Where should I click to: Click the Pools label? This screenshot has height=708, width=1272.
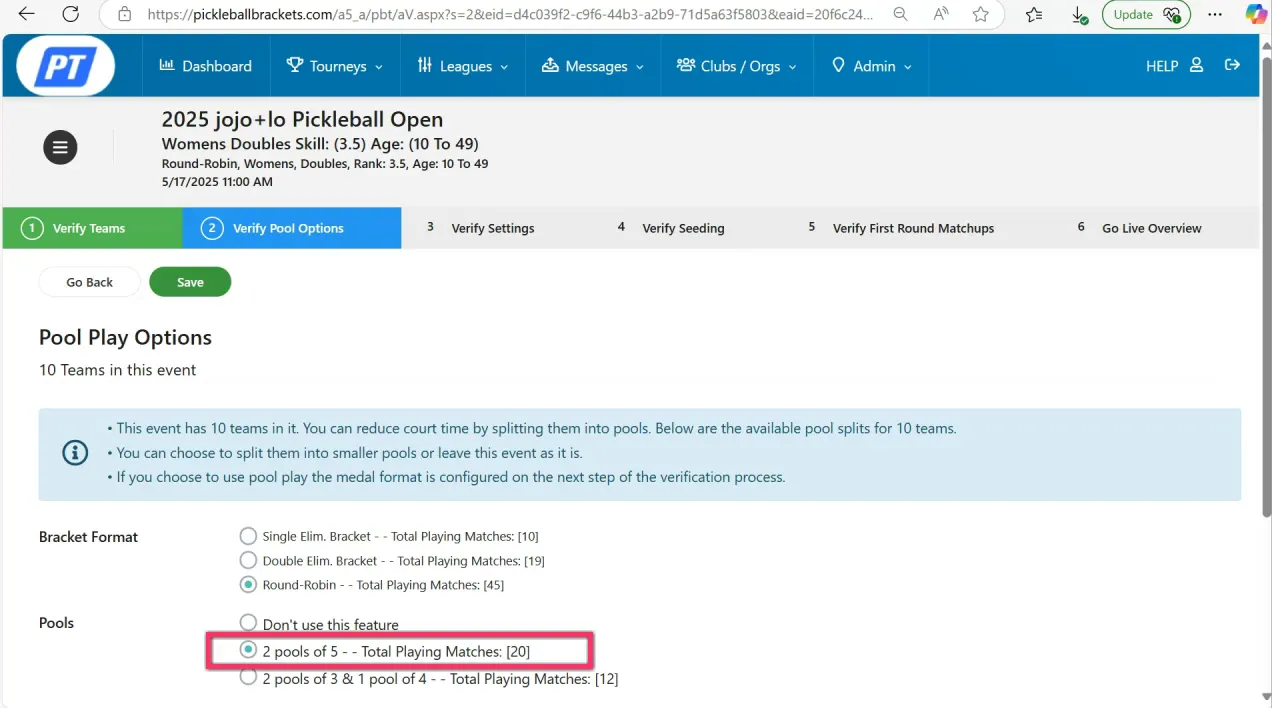pos(56,623)
